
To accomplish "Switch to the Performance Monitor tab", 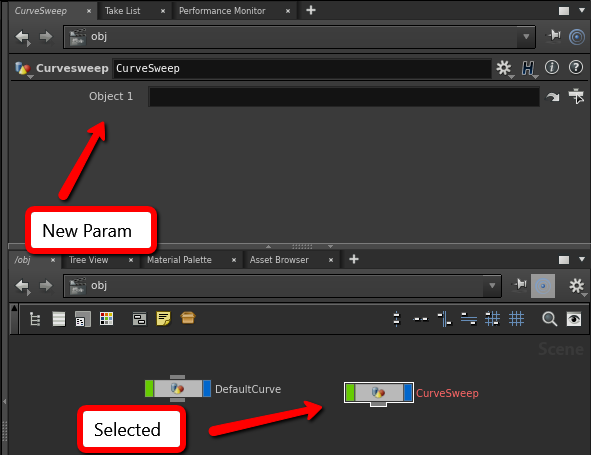I will [222, 11].
